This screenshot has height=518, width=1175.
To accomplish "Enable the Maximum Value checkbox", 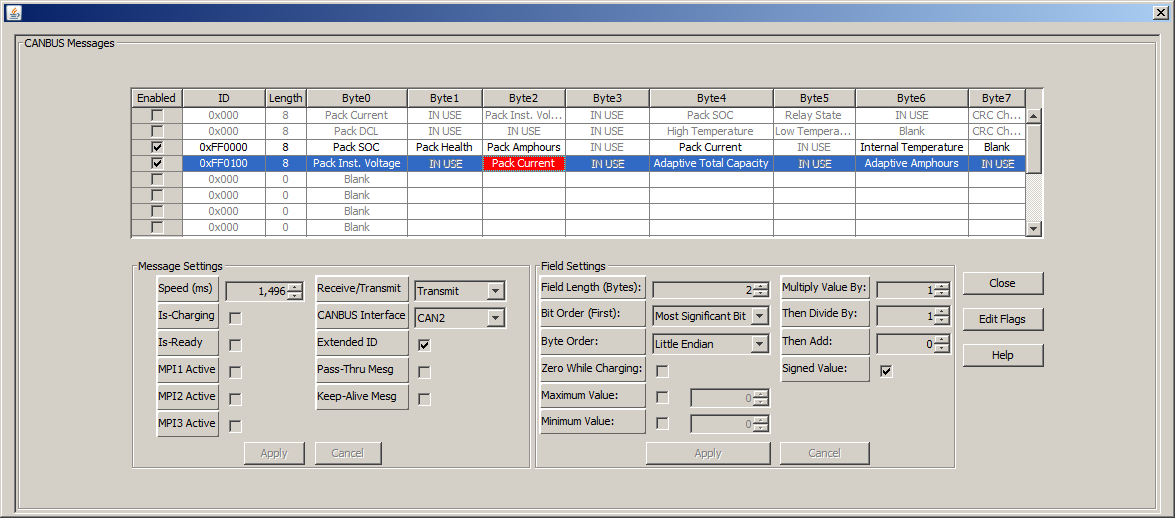I will 662,398.
